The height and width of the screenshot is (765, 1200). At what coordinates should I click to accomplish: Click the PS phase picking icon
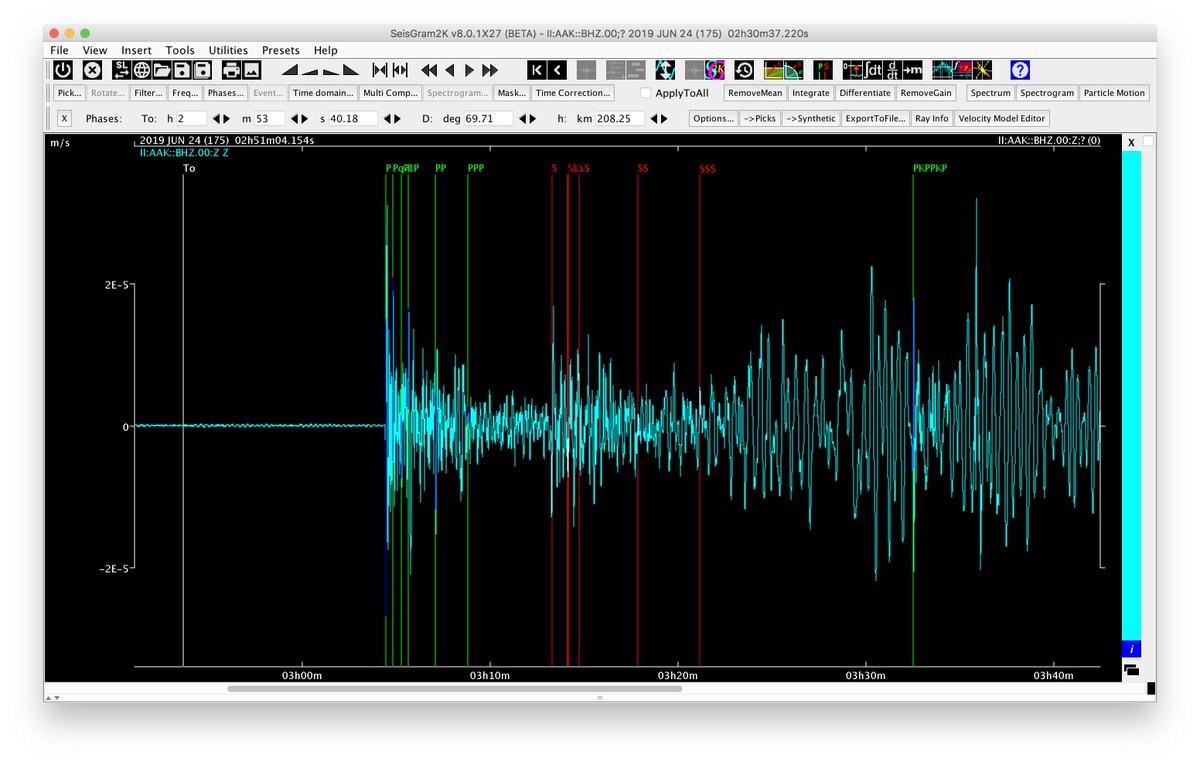[x=824, y=70]
